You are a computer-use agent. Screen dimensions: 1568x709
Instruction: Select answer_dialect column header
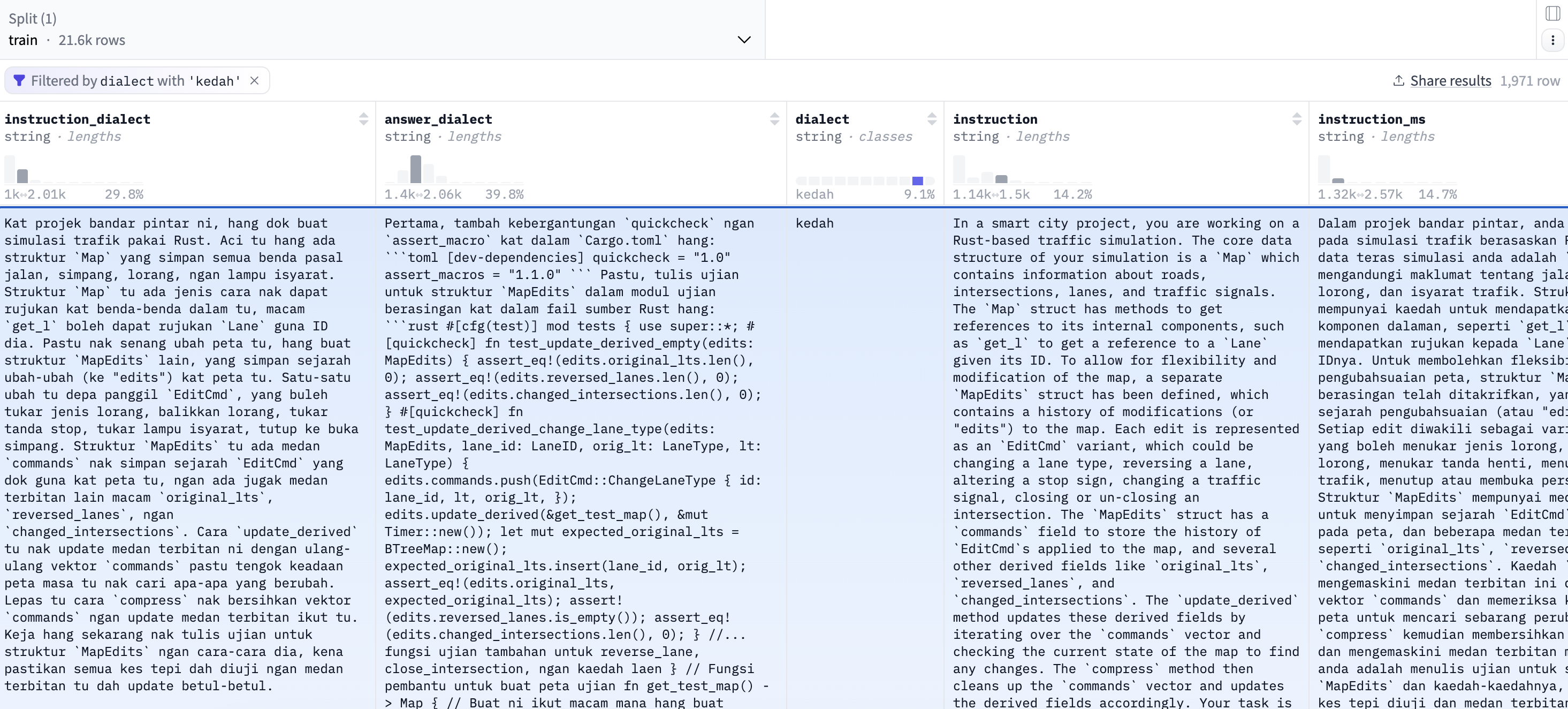(438, 119)
